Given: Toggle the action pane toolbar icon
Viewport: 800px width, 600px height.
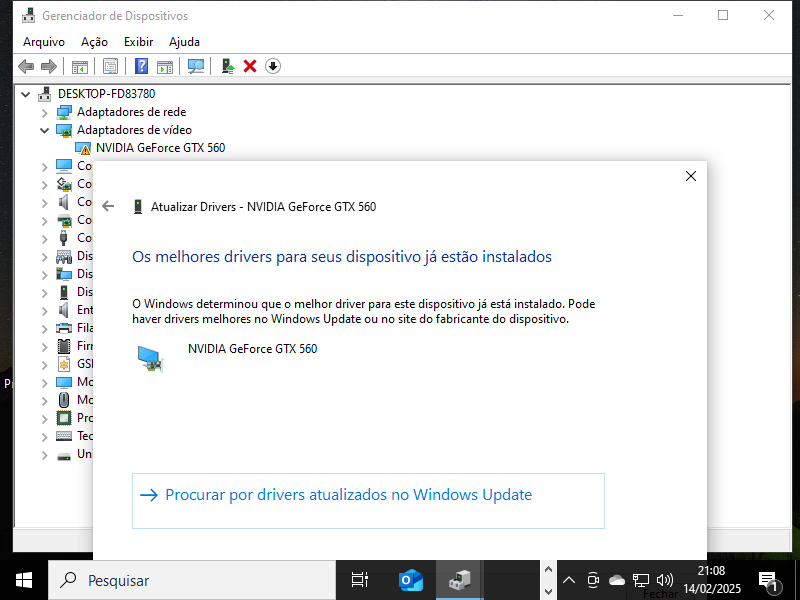Looking at the screenshot, I should [x=165, y=66].
